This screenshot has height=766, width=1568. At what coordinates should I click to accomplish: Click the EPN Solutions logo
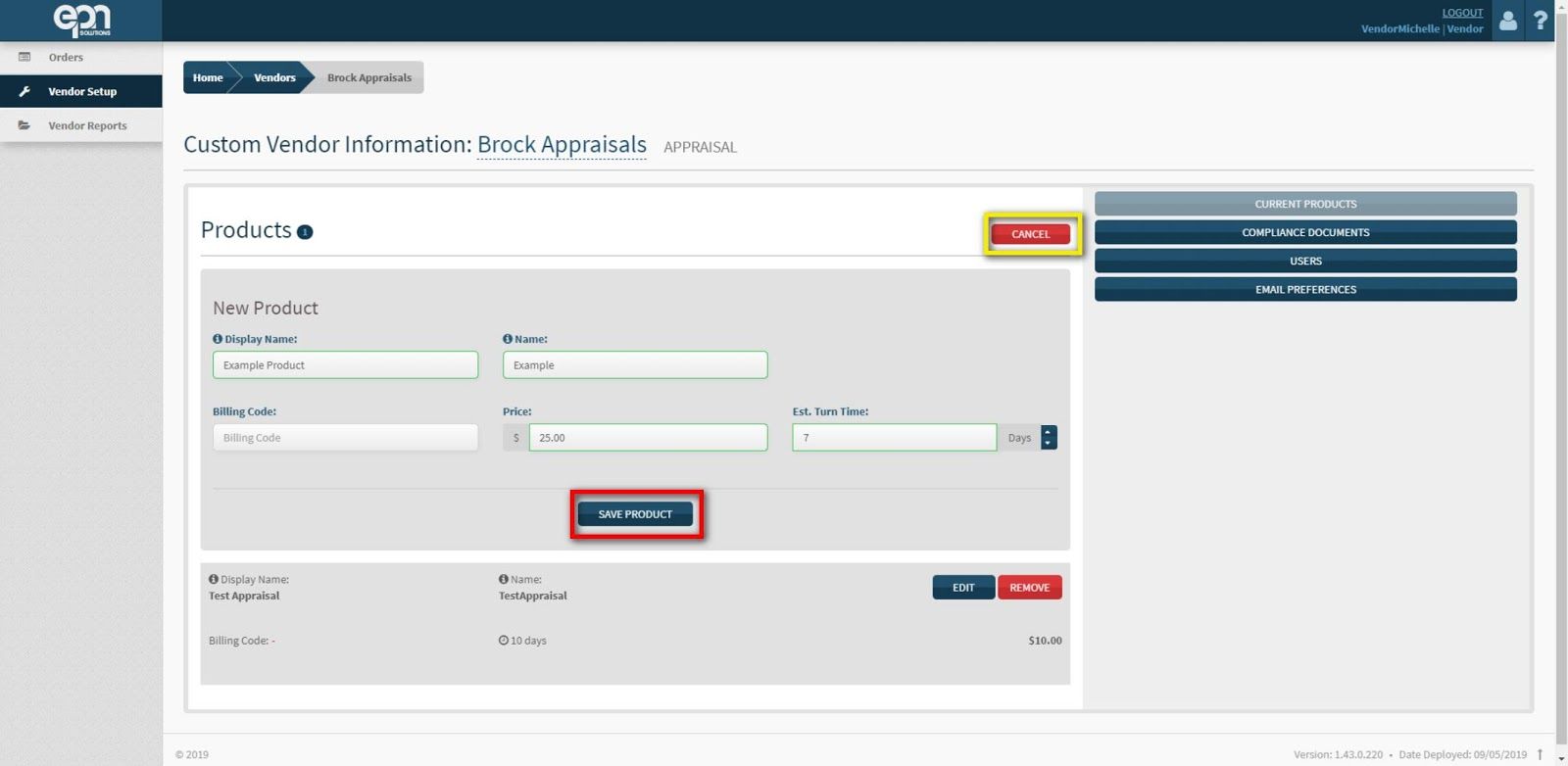tap(81, 21)
